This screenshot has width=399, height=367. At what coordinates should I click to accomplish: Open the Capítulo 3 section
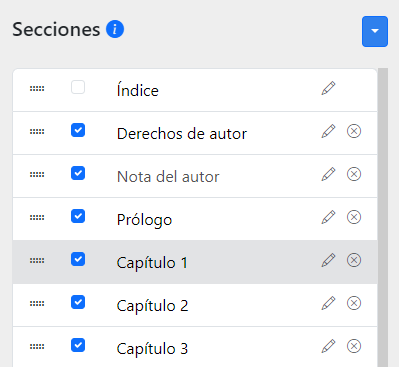point(152,349)
